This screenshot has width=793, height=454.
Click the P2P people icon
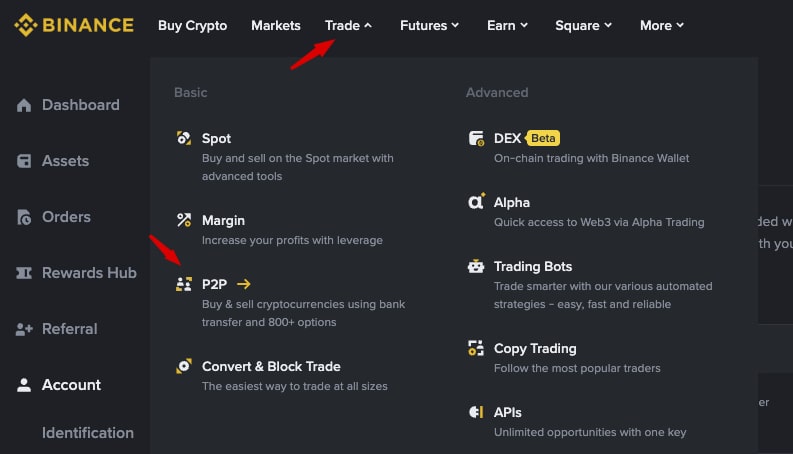click(184, 284)
